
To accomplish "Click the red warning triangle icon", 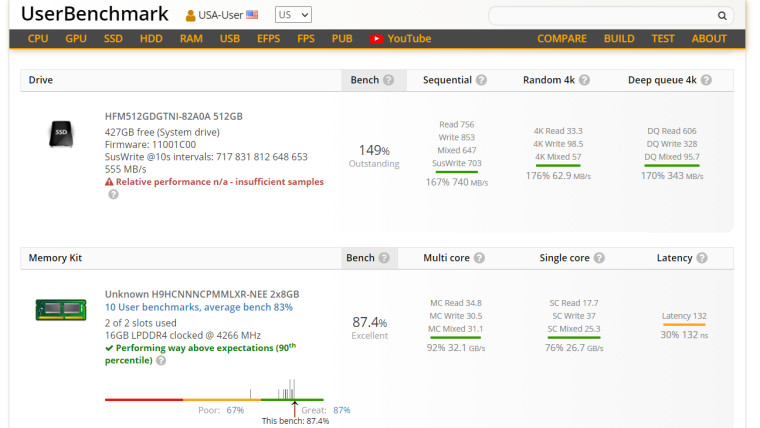I will (x=109, y=182).
